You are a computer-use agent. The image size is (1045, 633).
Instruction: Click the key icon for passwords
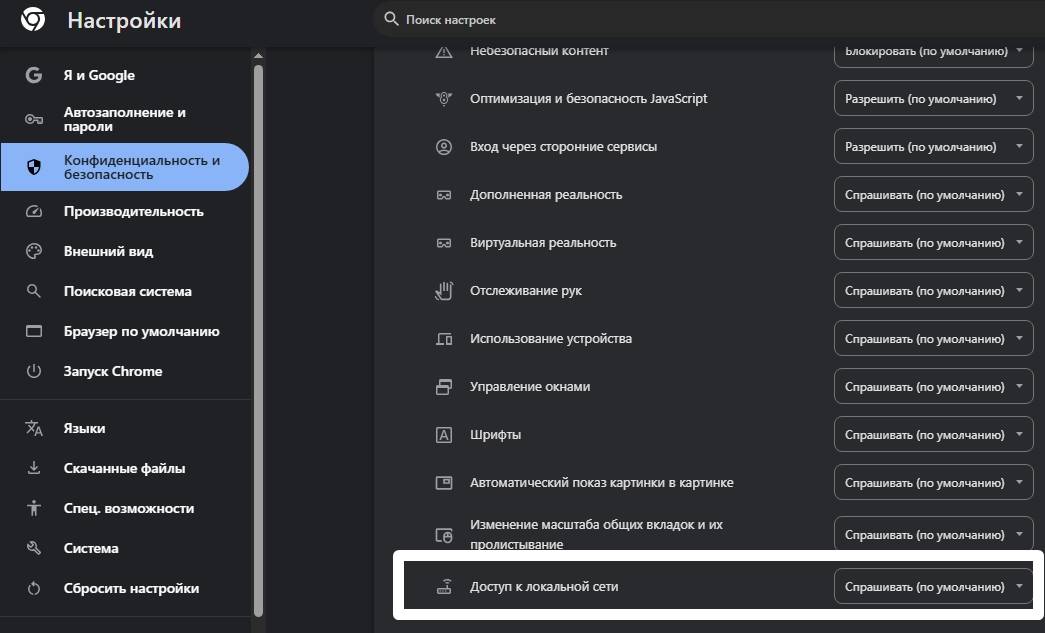[x=34, y=120]
